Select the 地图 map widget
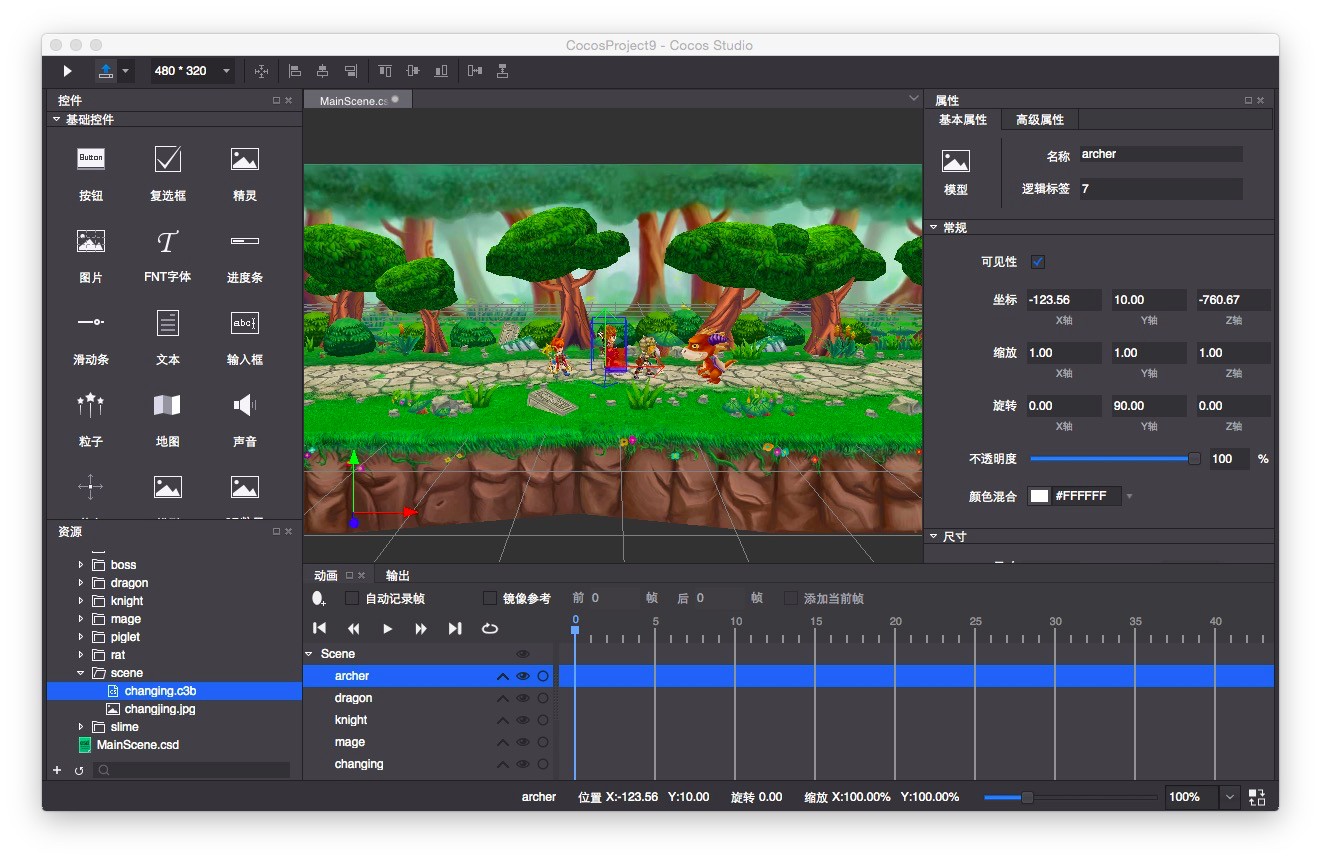 (168, 419)
